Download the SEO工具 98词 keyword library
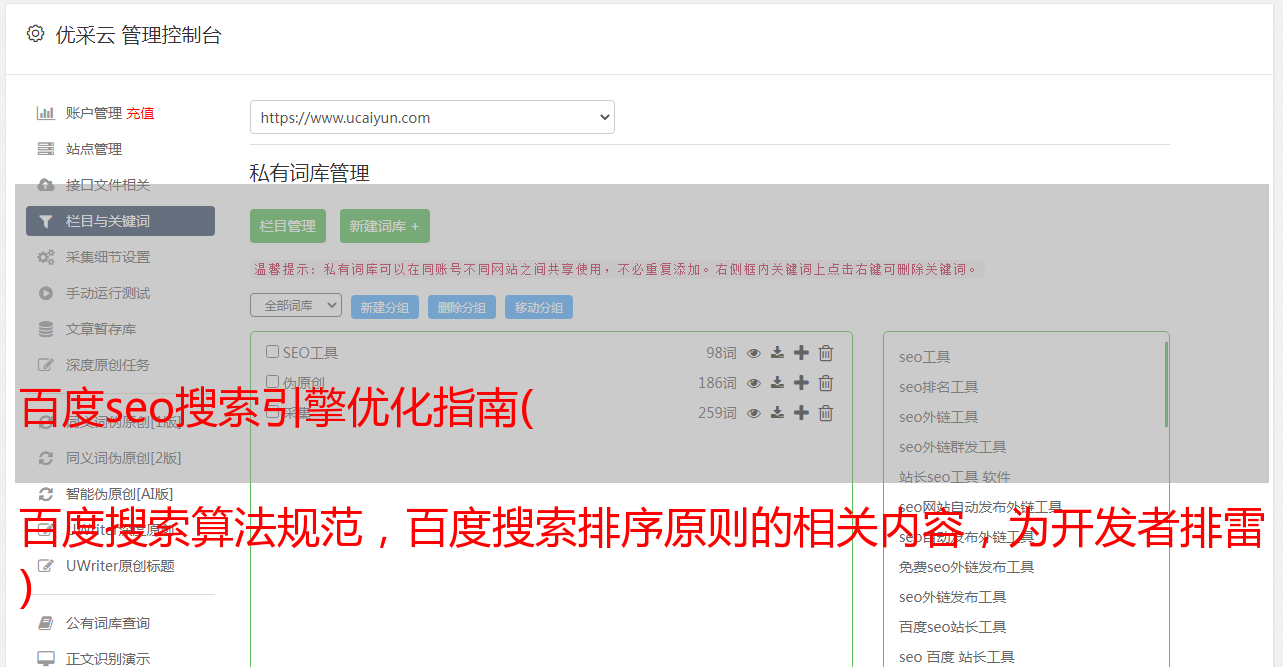The width and height of the screenshot is (1283, 667). click(777, 353)
